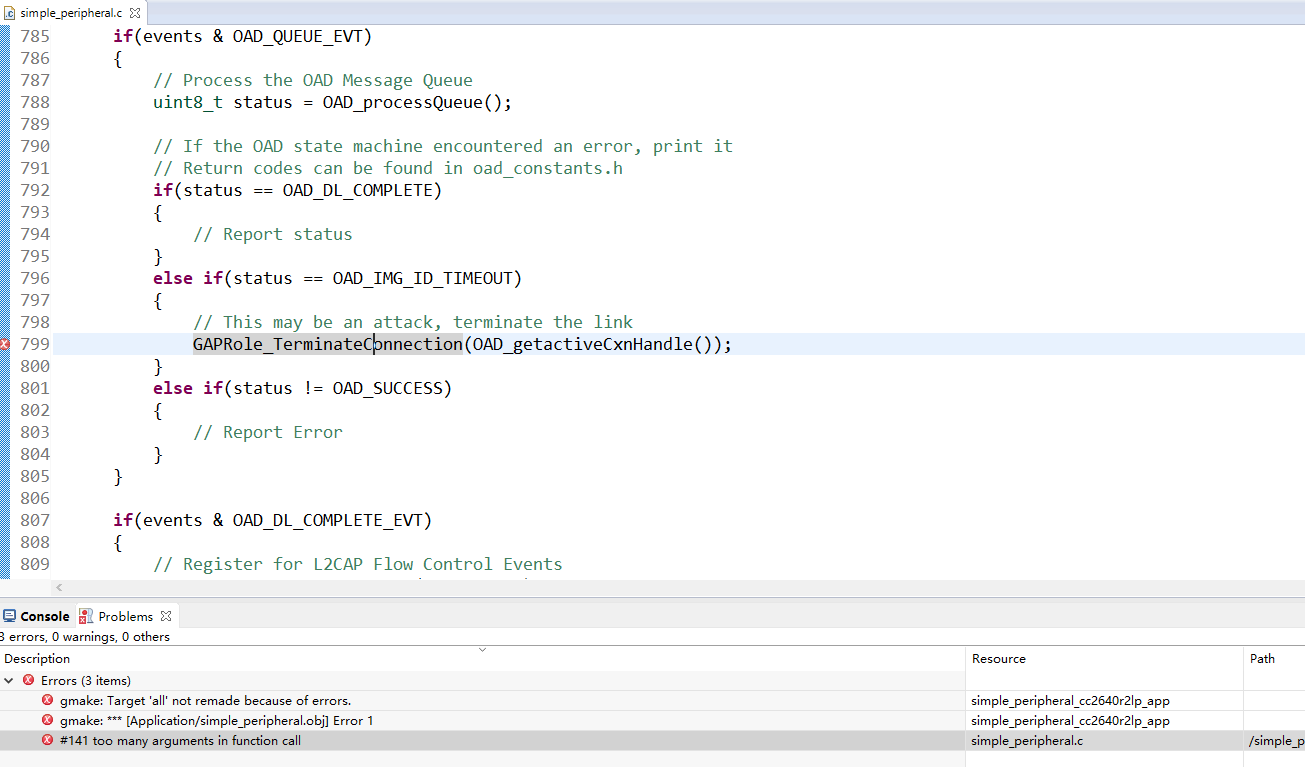Sort problems by the Path column header
The width and height of the screenshot is (1305, 767).
tap(1275, 658)
